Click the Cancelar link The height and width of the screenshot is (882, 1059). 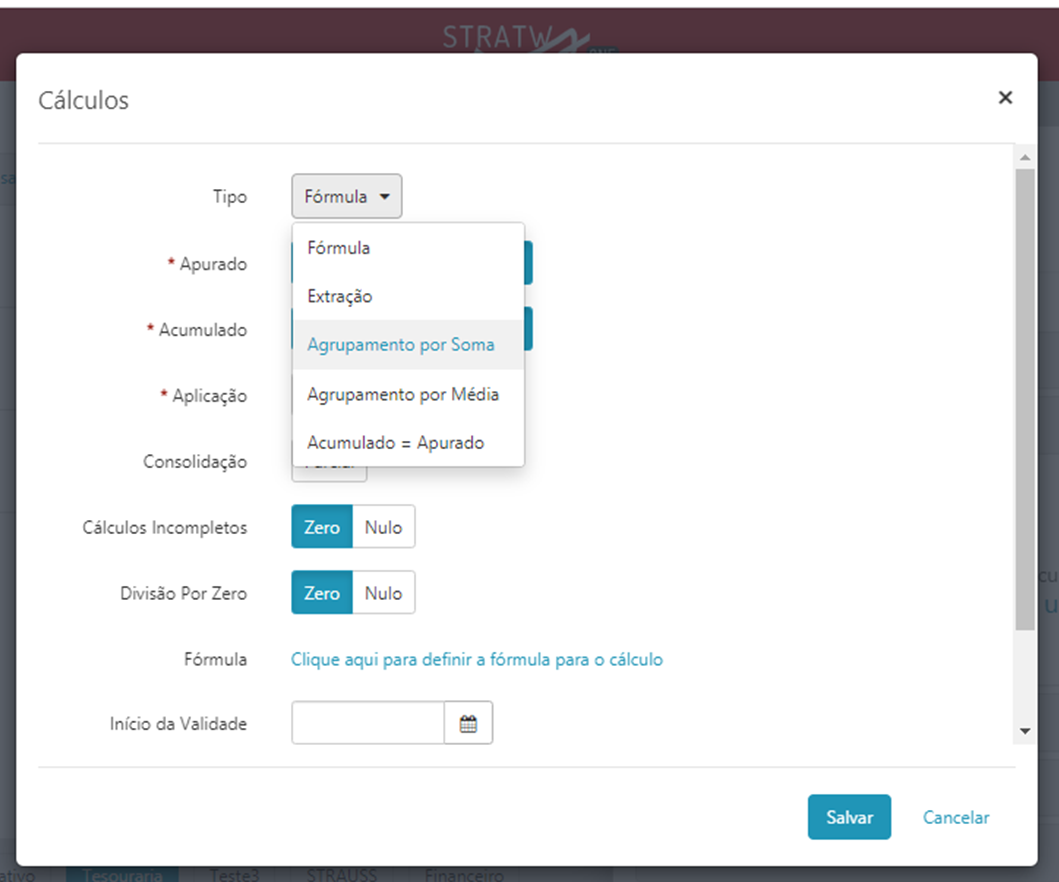click(956, 817)
